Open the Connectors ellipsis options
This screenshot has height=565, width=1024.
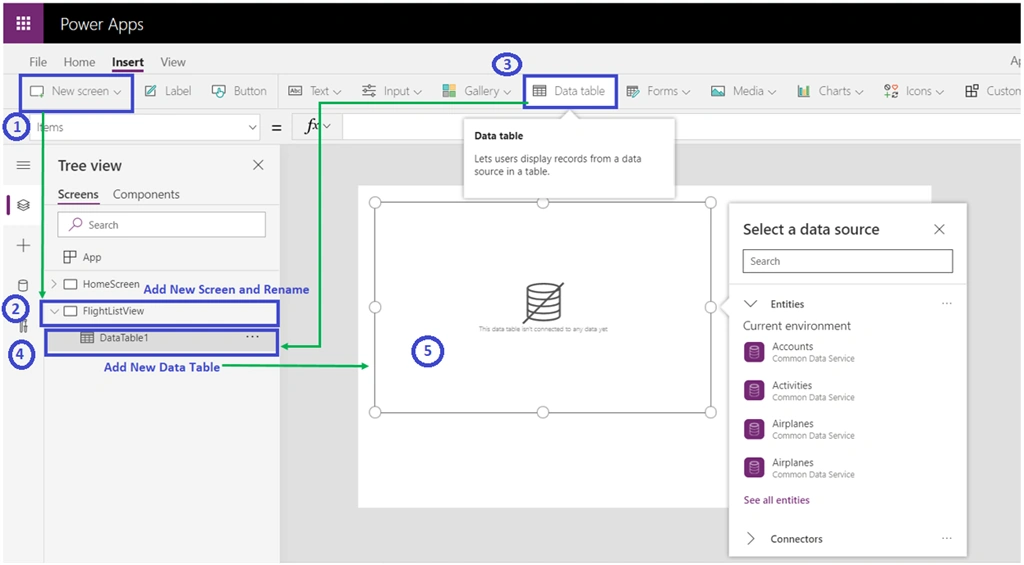[x=947, y=539]
